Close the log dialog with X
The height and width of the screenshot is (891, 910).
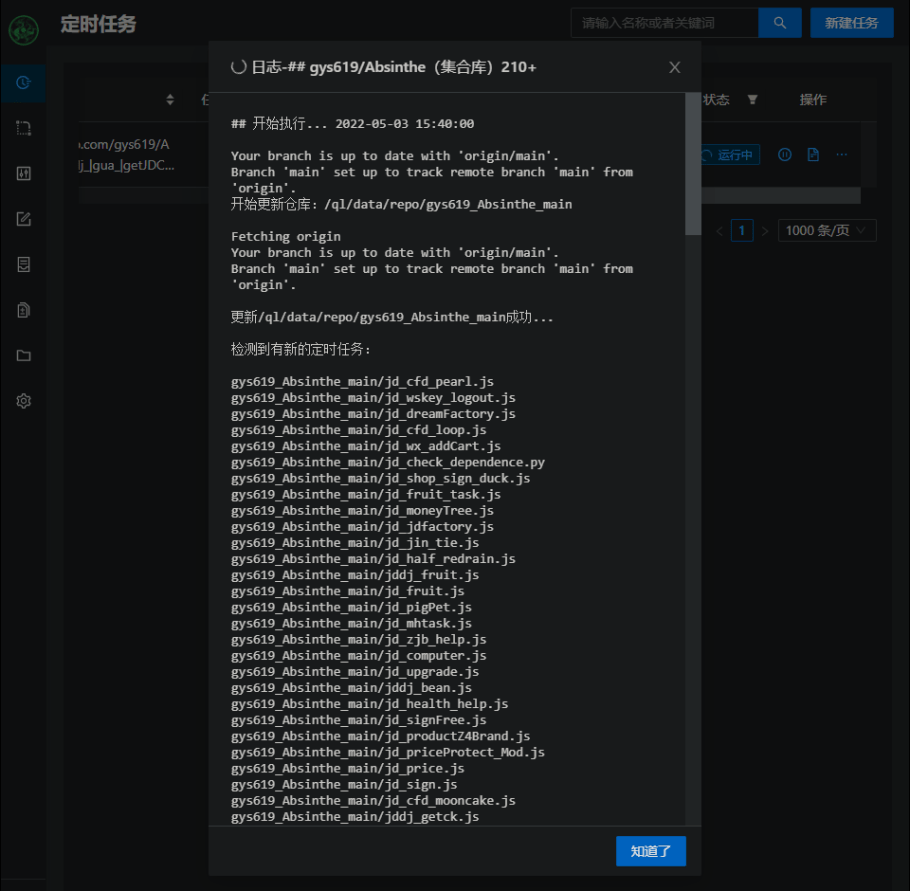point(675,67)
